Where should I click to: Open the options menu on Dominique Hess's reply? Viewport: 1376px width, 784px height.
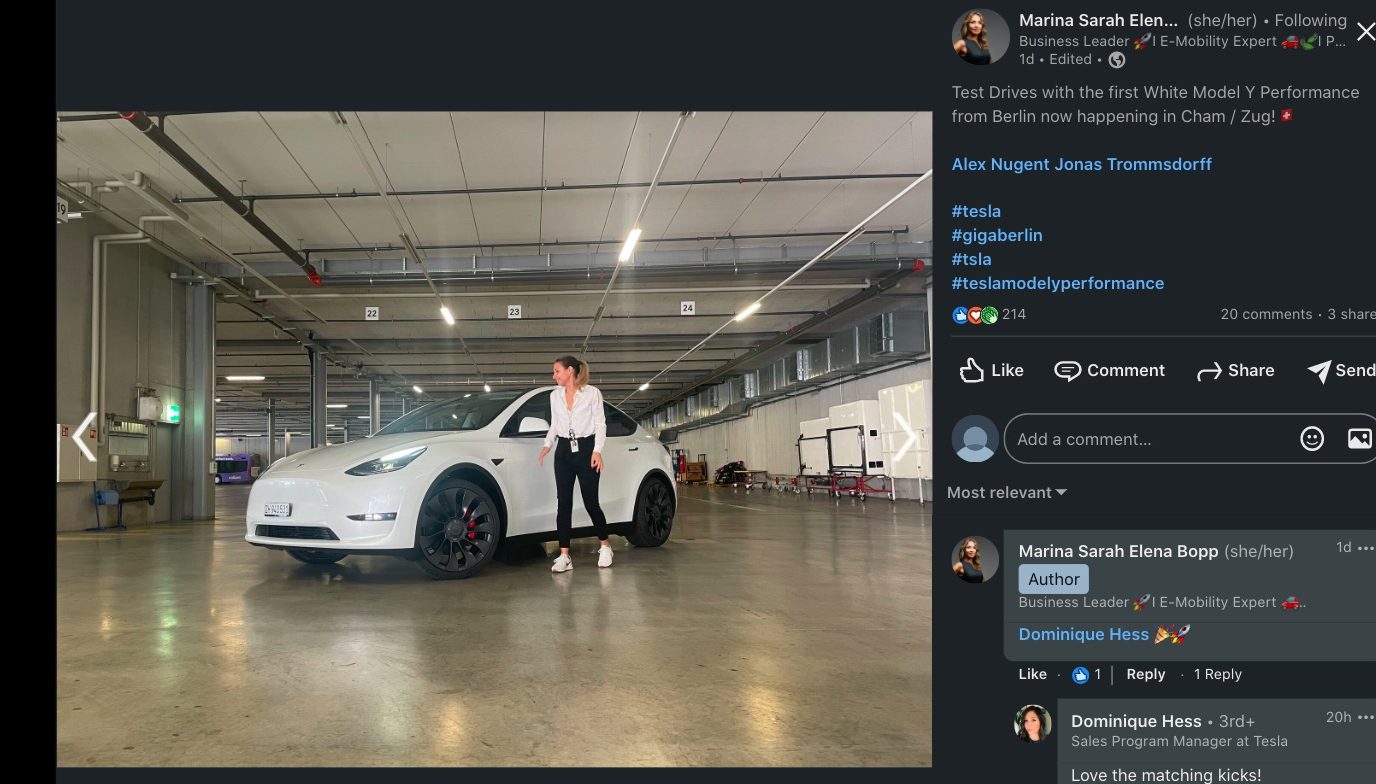(1365, 718)
